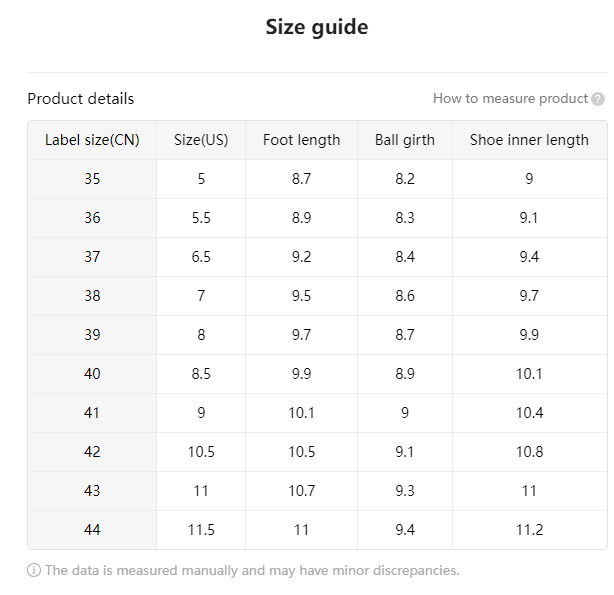Click US size 6.5 cell

pos(201,257)
